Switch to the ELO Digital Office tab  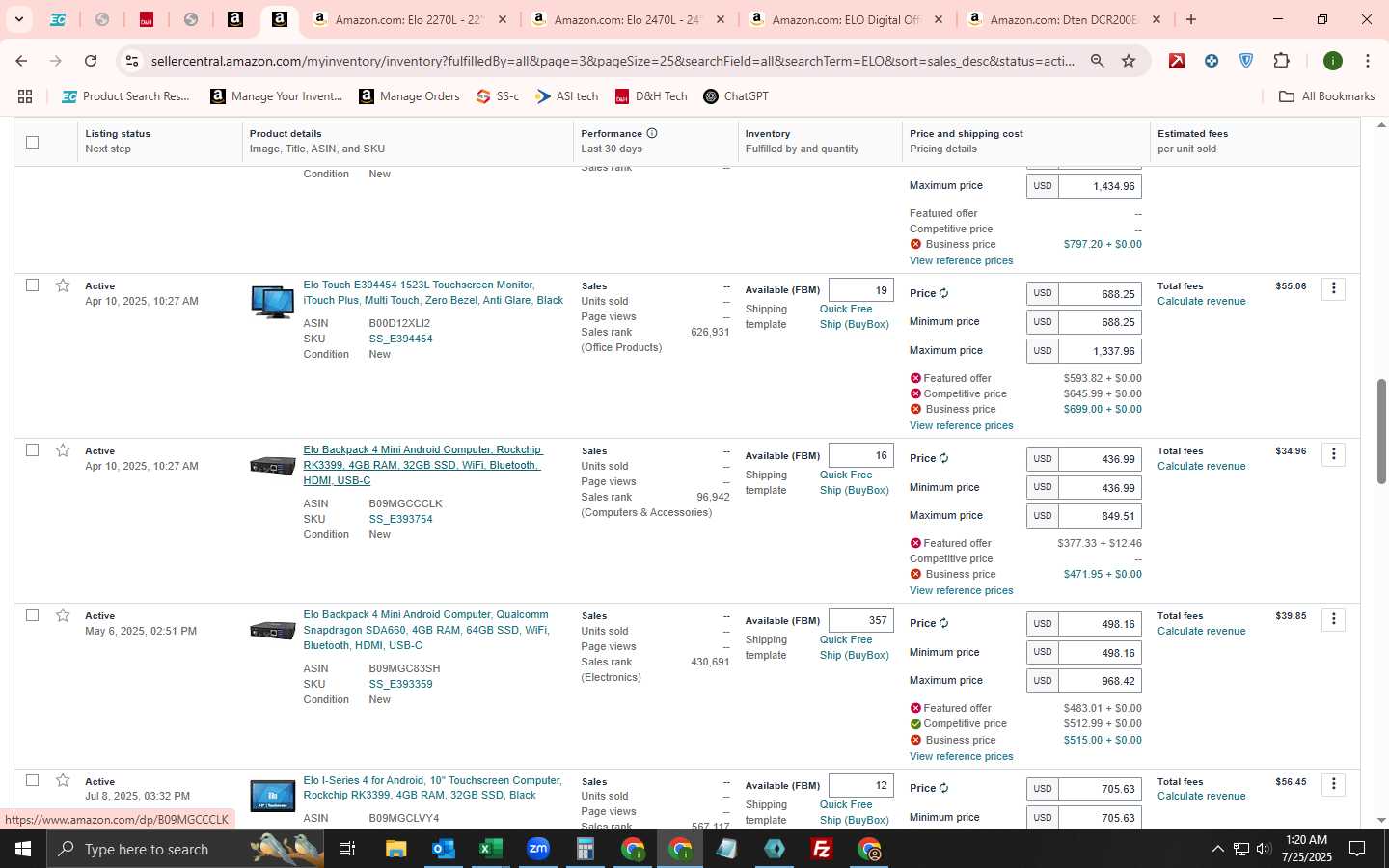coord(845,19)
